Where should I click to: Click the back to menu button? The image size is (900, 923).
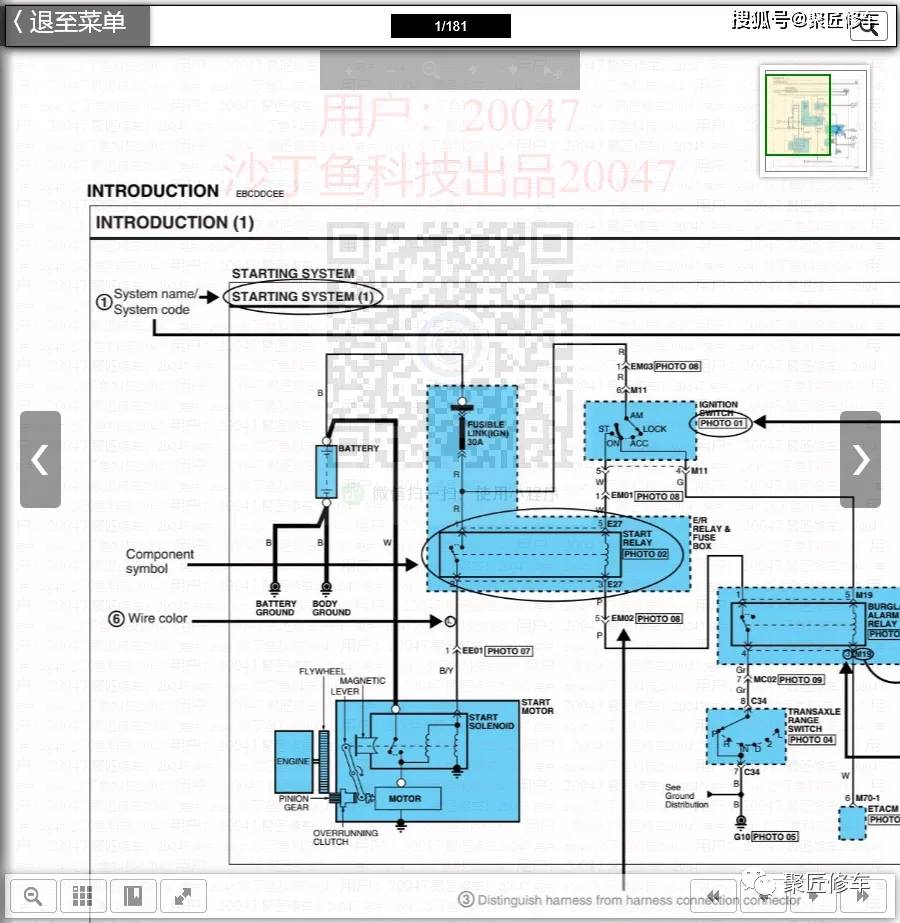[x=76, y=24]
